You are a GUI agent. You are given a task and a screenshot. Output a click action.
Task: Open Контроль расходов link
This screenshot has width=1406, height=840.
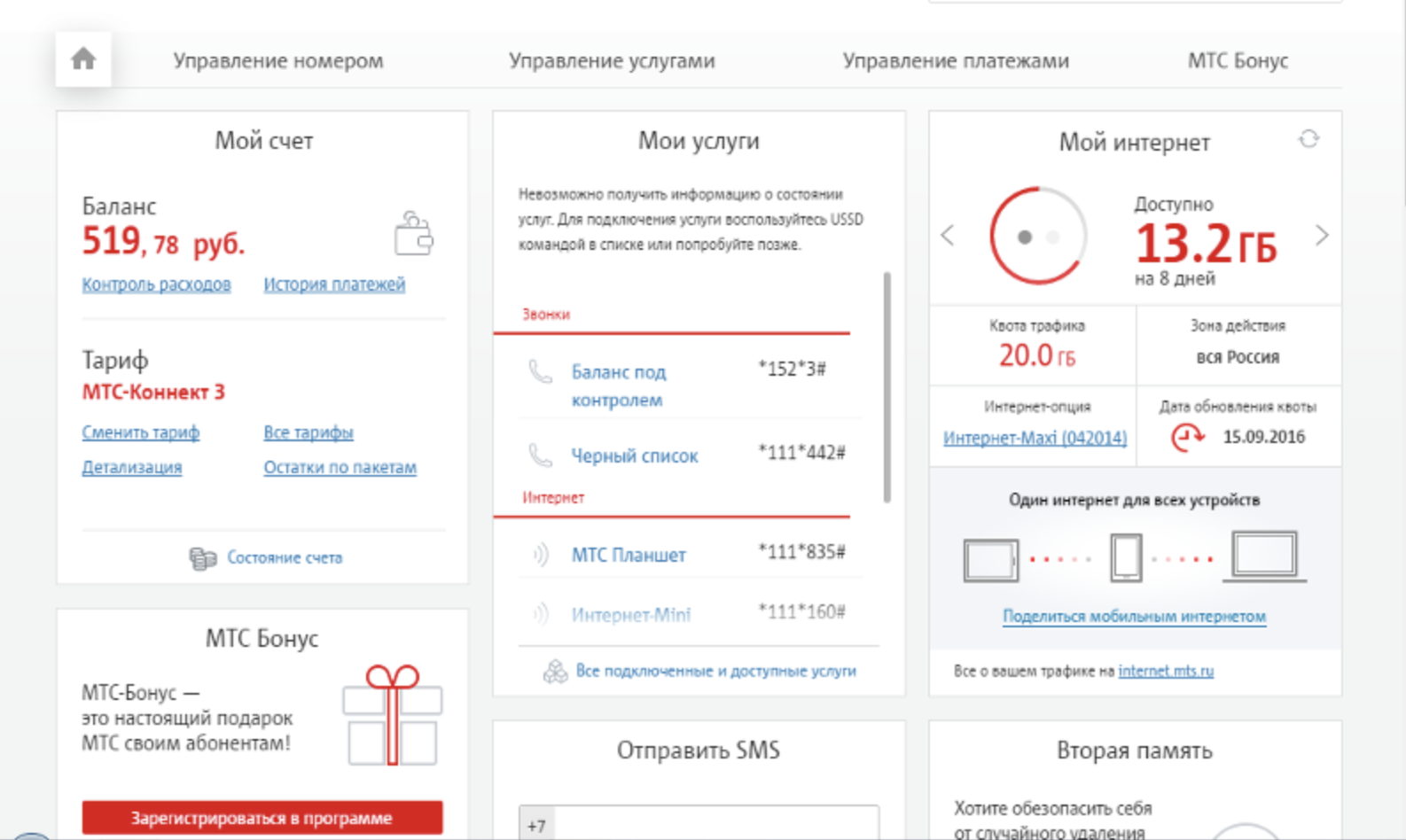pyautogui.click(x=156, y=284)
